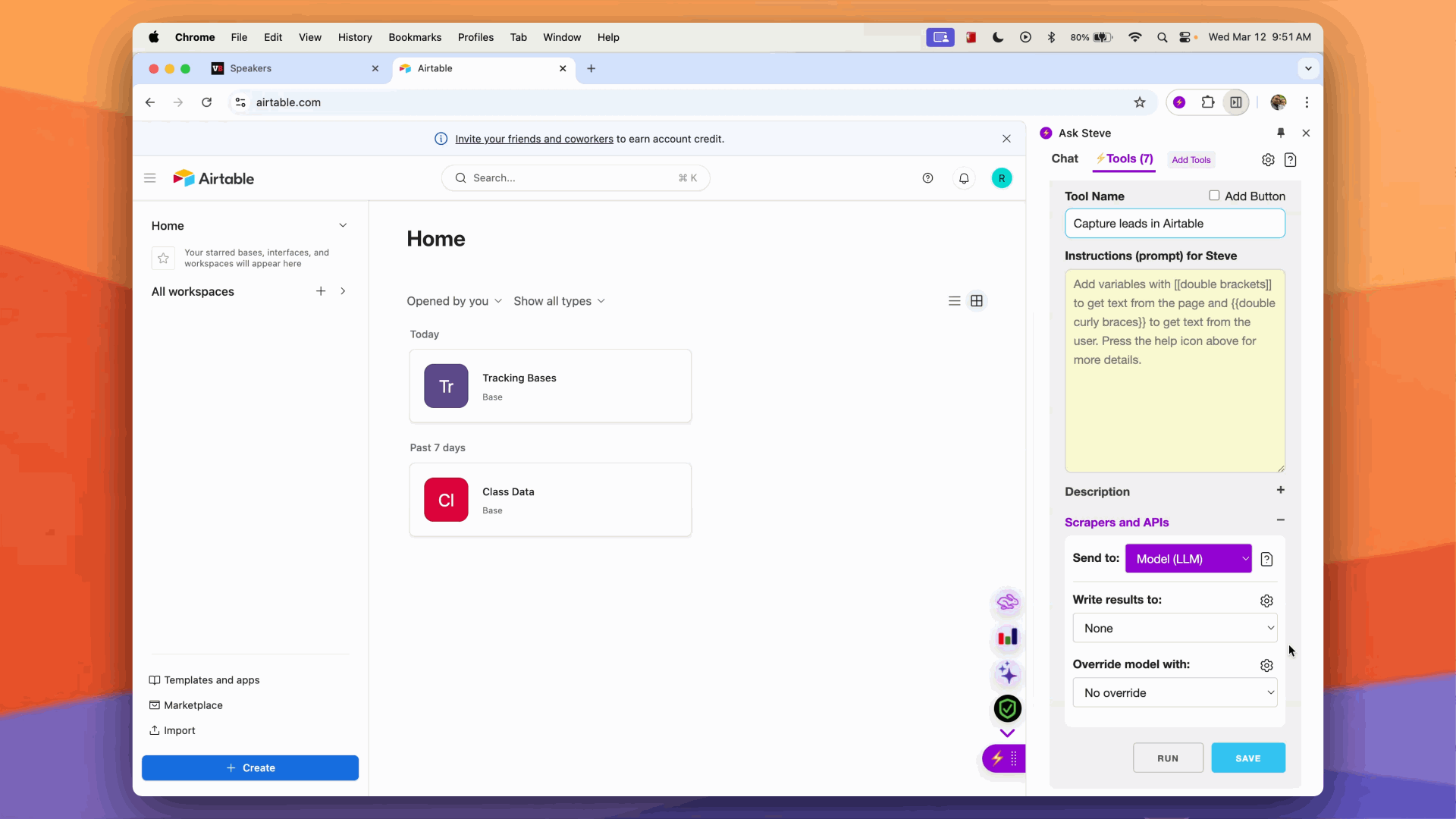Screen dimensions: 1456x819
Task: Open the Bookmarks menu
Action: (414, 37)
